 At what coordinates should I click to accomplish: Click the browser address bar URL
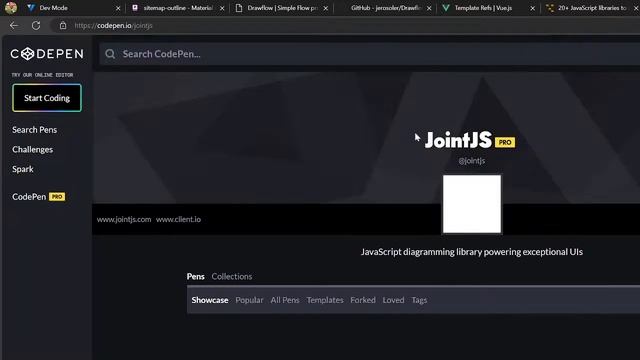(x=113, y=25)
